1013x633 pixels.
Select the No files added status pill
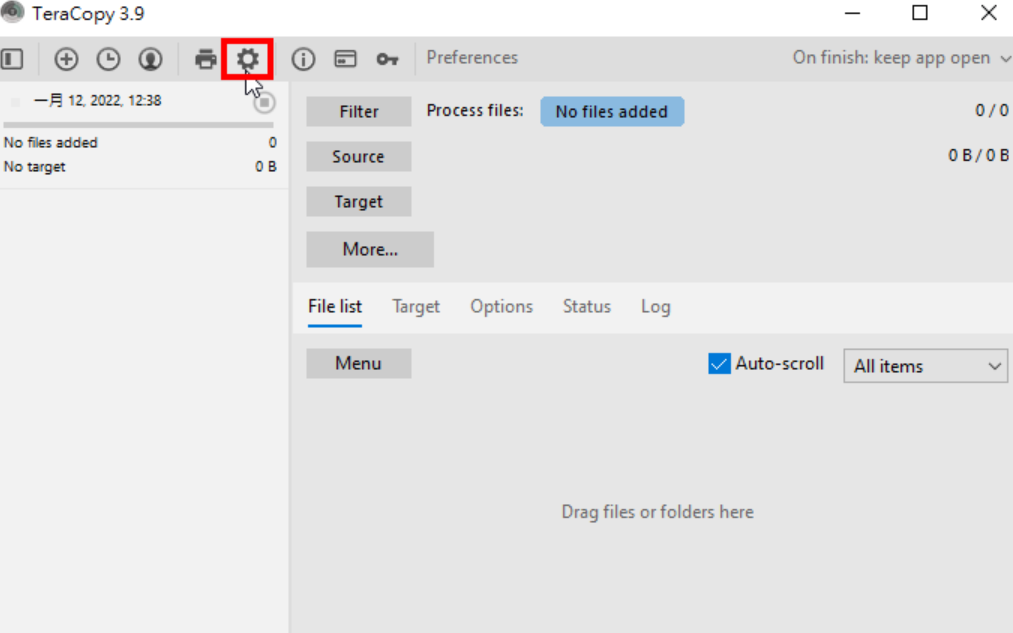pyautogui.click(x=612, y=112)
